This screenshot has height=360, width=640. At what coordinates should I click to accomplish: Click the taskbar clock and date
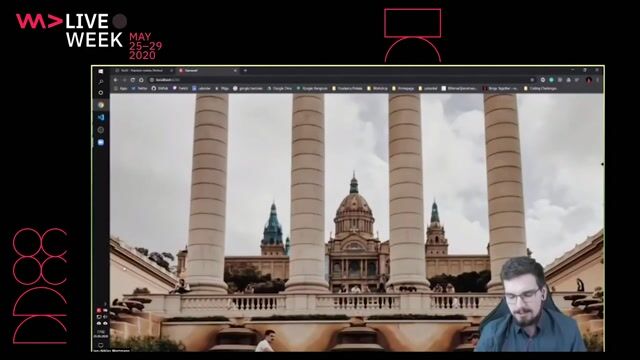(101, 334)
